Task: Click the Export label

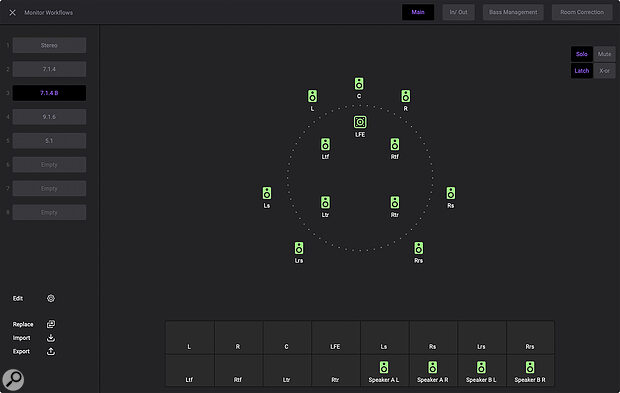Action: pyautogui.click(x=21, y=351)
